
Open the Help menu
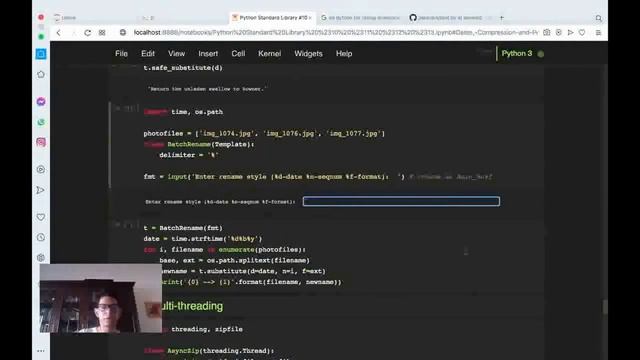[x=344, y=53]
